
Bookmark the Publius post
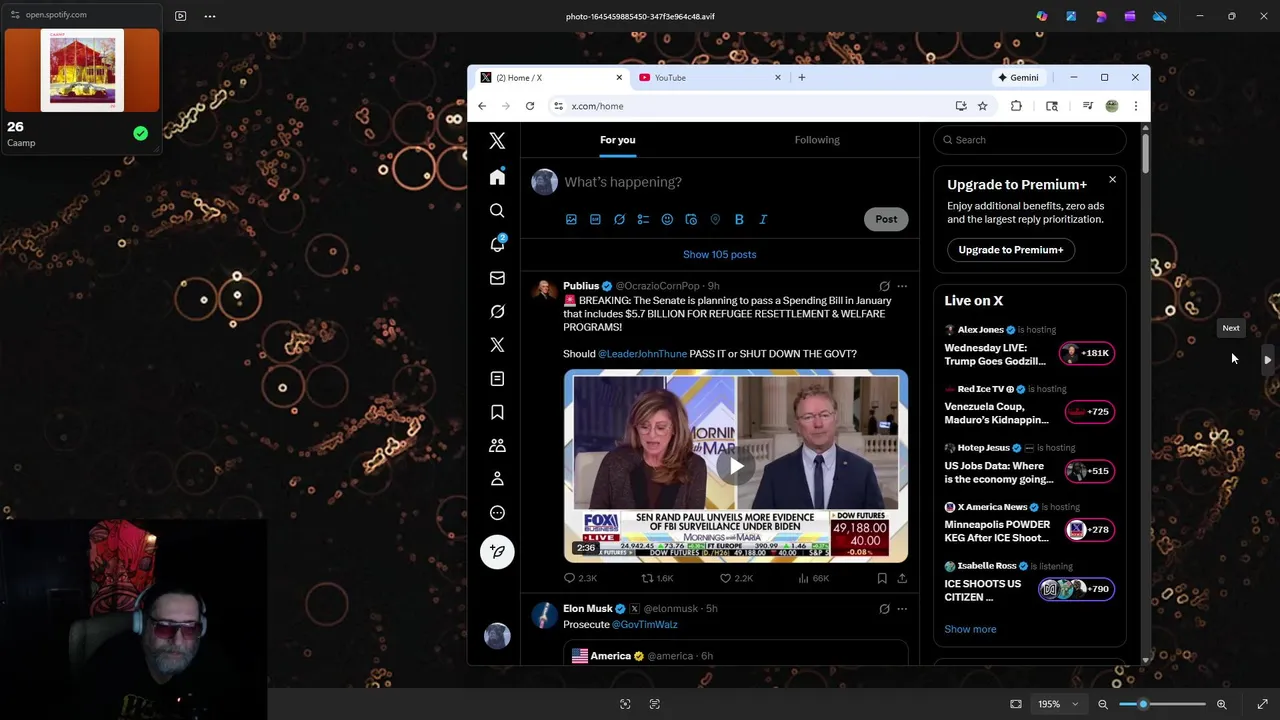(x=882, y=578)
